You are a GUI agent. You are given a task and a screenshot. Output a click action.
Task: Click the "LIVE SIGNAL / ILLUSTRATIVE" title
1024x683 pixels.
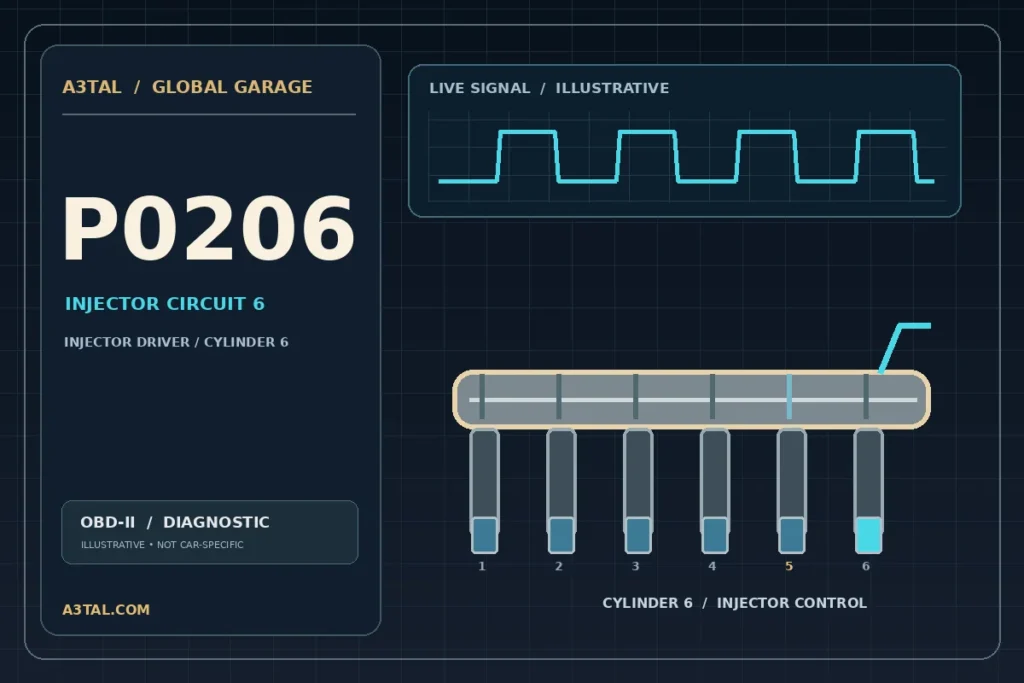coord(549,88)
